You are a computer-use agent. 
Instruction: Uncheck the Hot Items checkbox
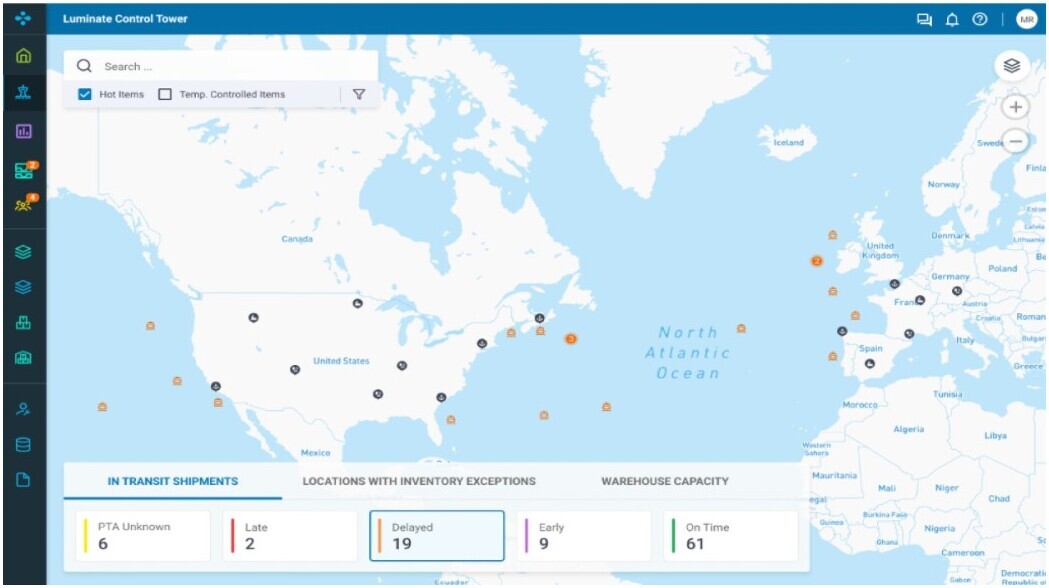click(84, 94)
